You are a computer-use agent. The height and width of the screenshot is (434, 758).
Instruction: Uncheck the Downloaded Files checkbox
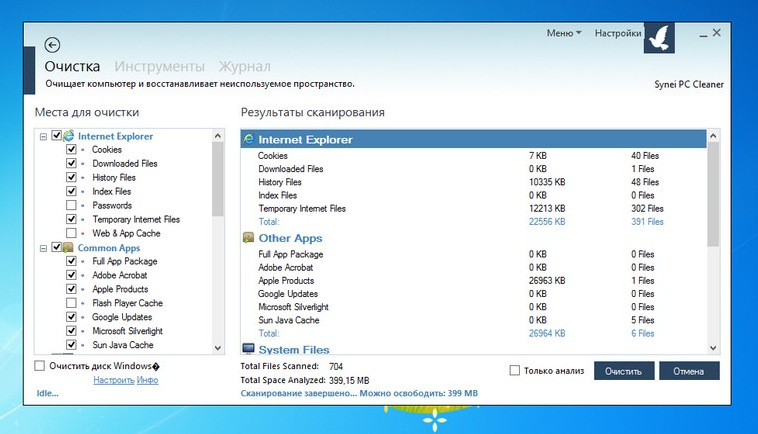pos(71,163)
